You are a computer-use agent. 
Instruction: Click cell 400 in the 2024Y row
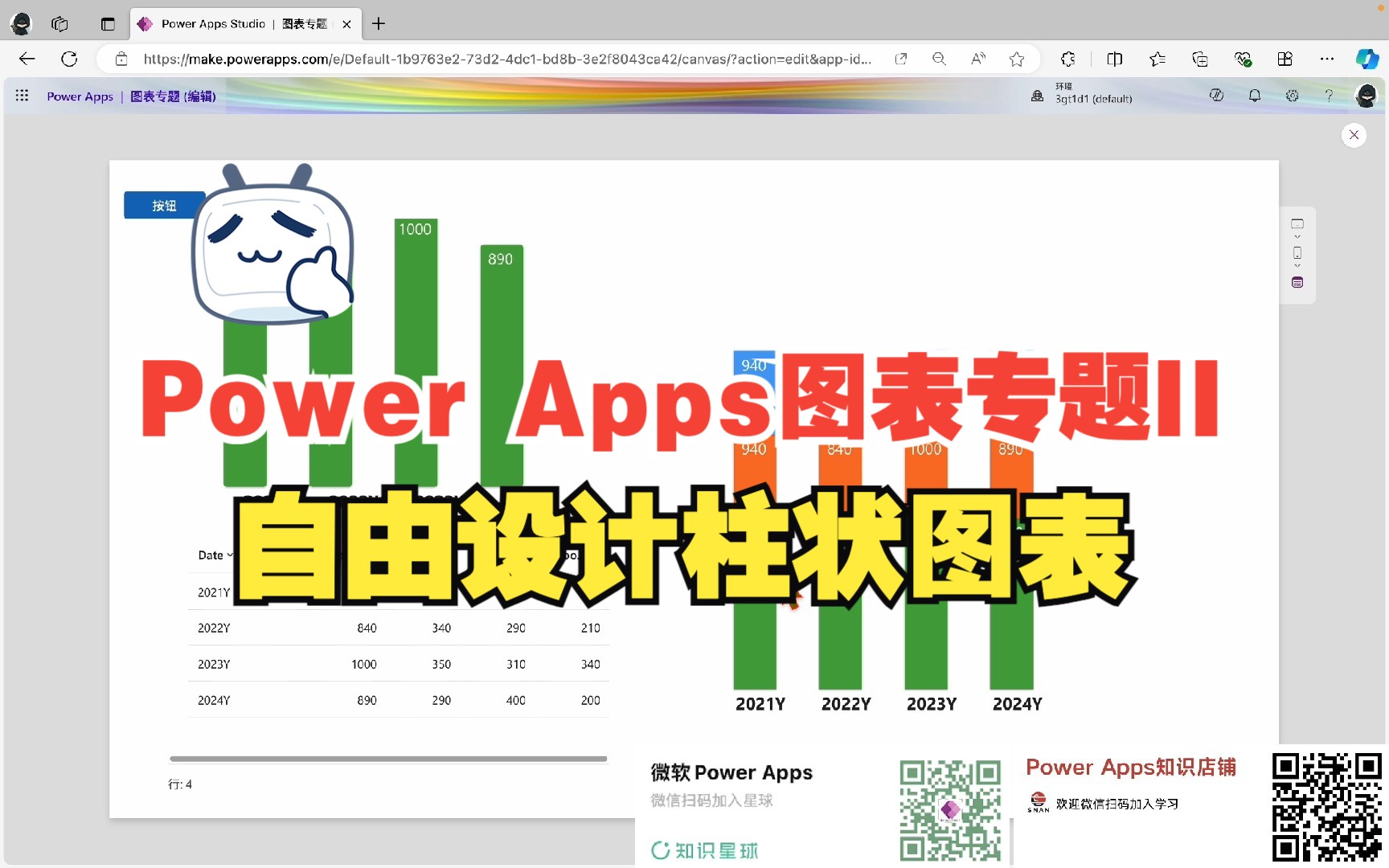[516, 701]
